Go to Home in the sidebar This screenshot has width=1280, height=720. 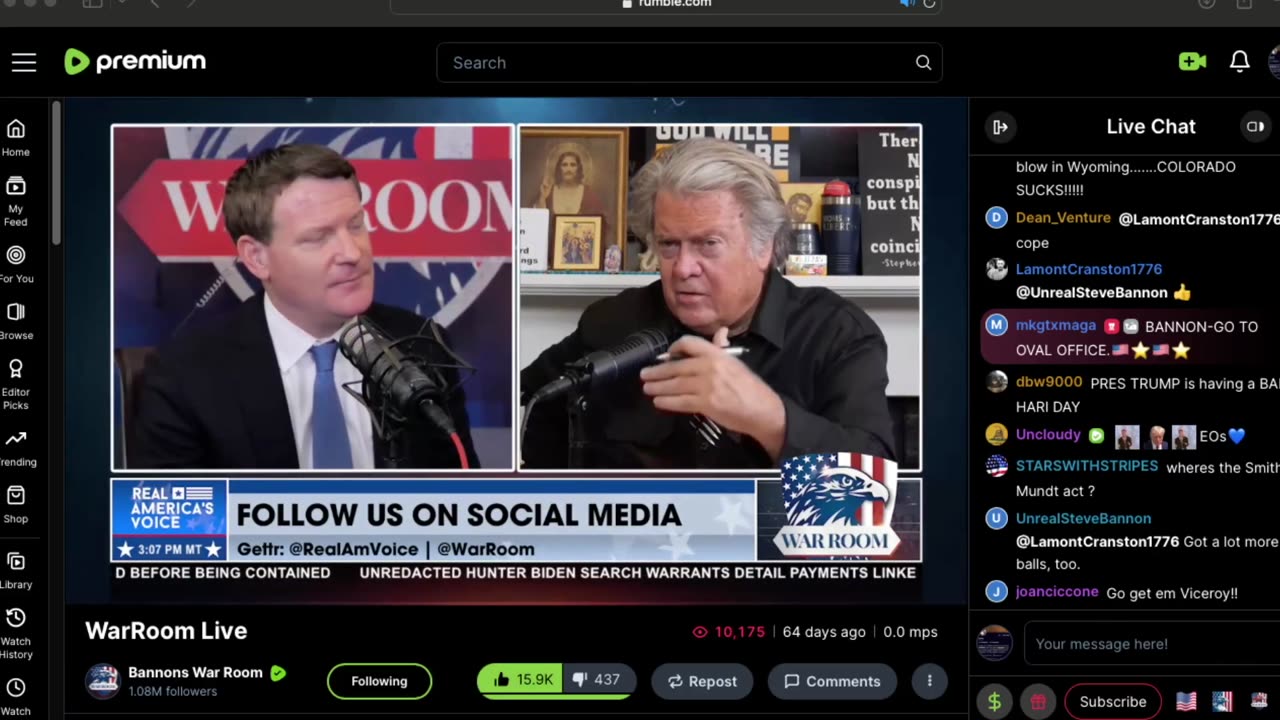pos(16,138)
